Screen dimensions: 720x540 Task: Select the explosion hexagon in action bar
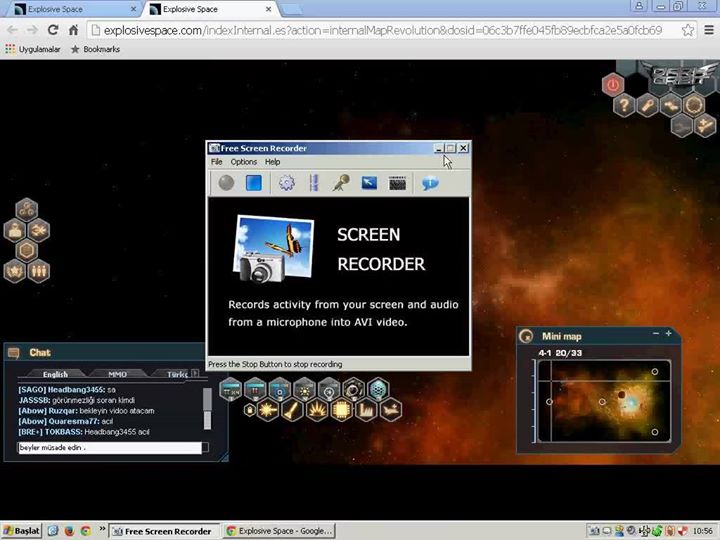[317, 410]
